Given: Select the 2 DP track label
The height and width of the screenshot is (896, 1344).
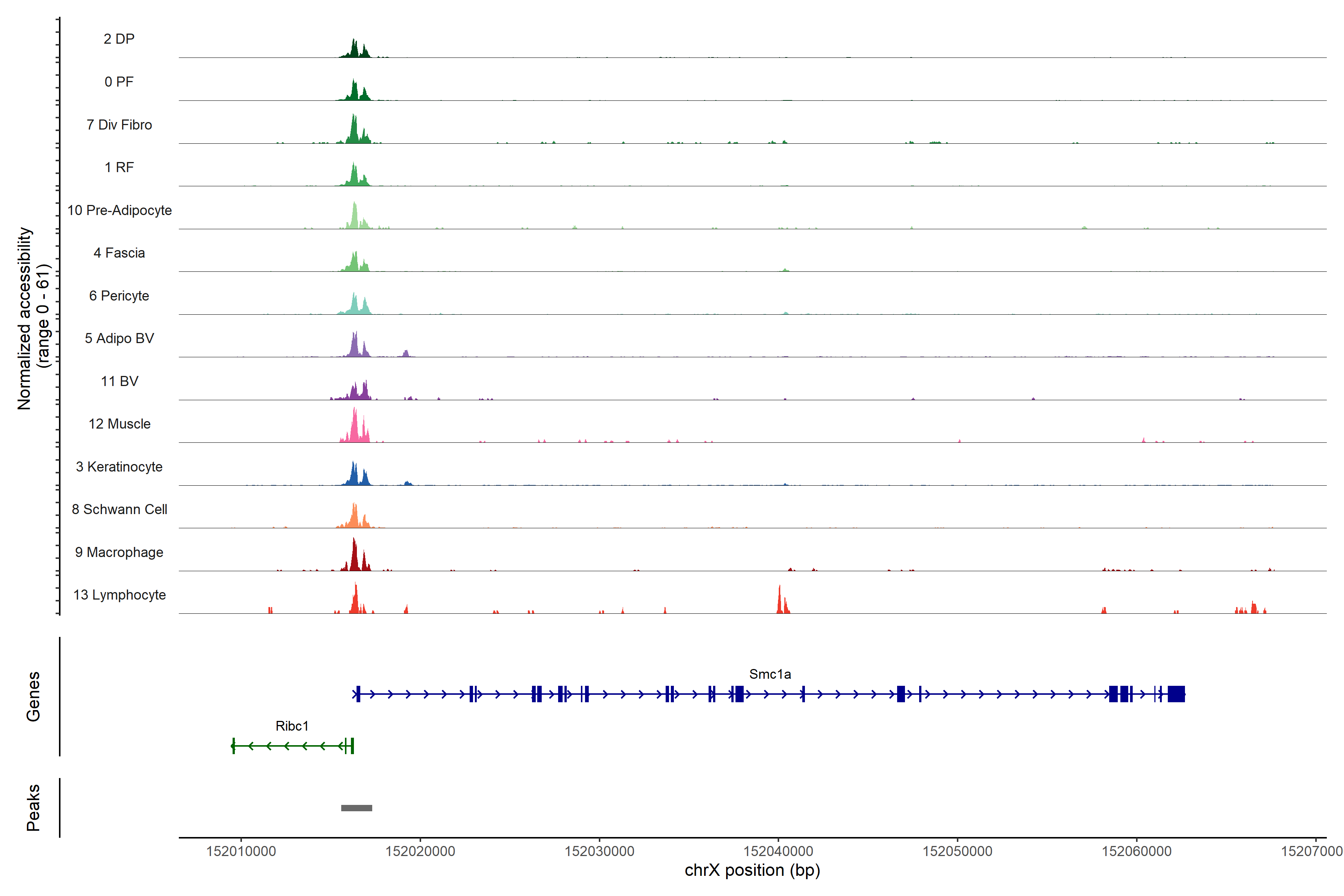Looking at the screenshot, I should tap(119, 39).
